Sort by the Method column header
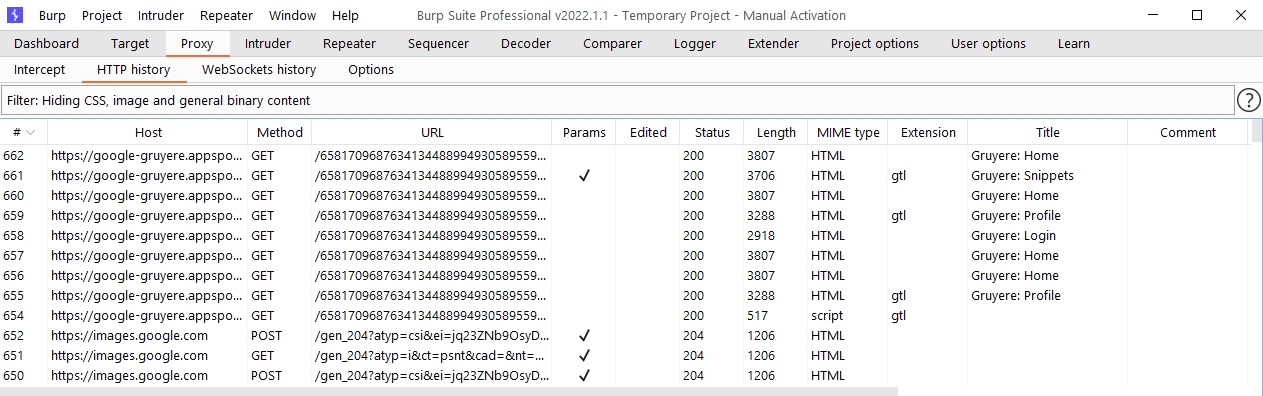This screenshot has height=396, width=1263. (x=280, y=132)
